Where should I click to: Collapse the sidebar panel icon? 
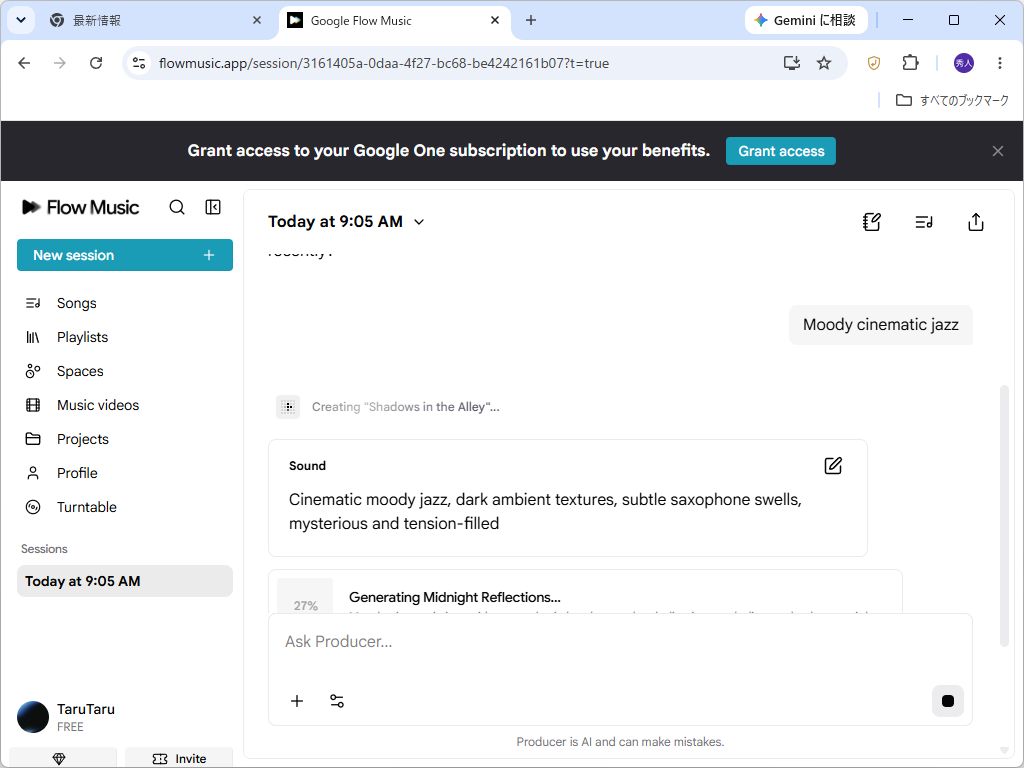click(x=213, y=207)
